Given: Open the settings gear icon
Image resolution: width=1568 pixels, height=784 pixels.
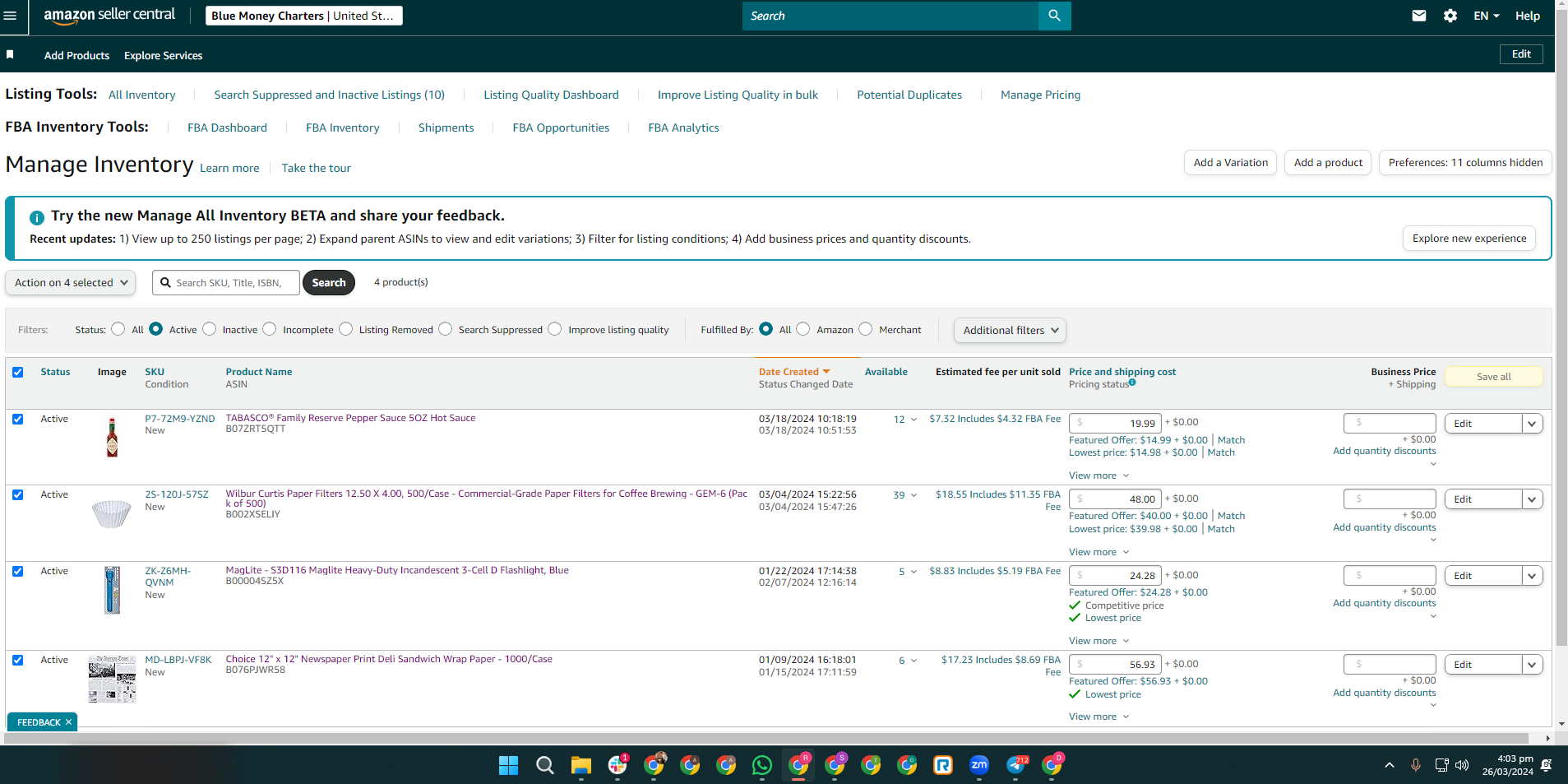Looking at the screenshot, I should (1450, 16).
